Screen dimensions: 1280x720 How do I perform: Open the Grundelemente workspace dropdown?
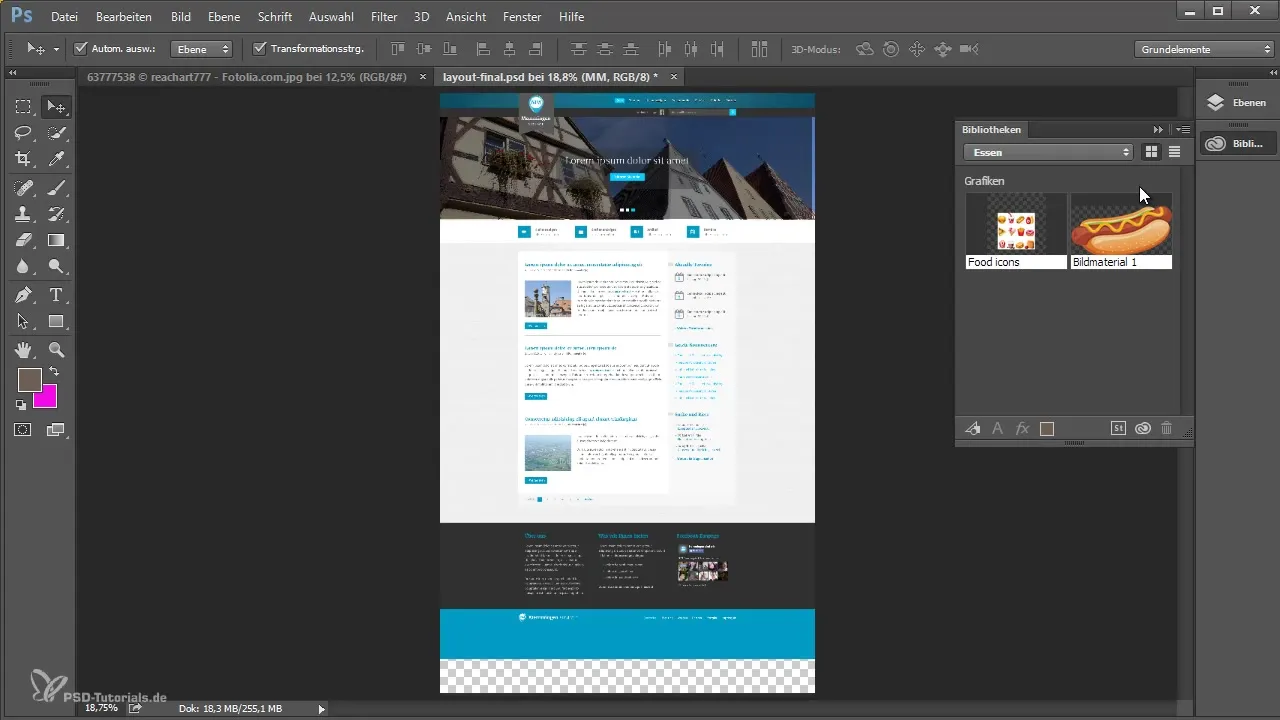(1204, 48)
